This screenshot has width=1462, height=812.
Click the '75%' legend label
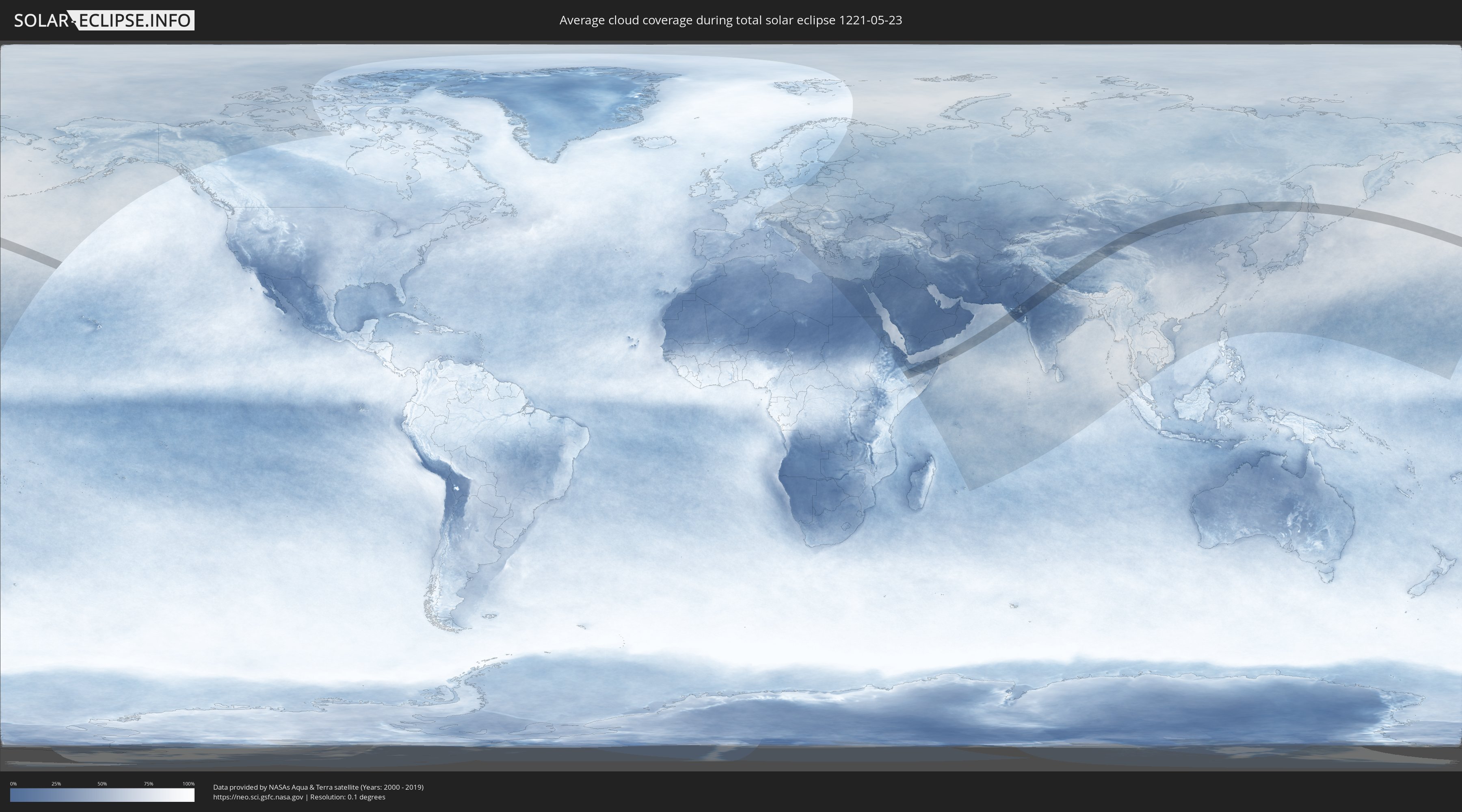pos(148,784)
